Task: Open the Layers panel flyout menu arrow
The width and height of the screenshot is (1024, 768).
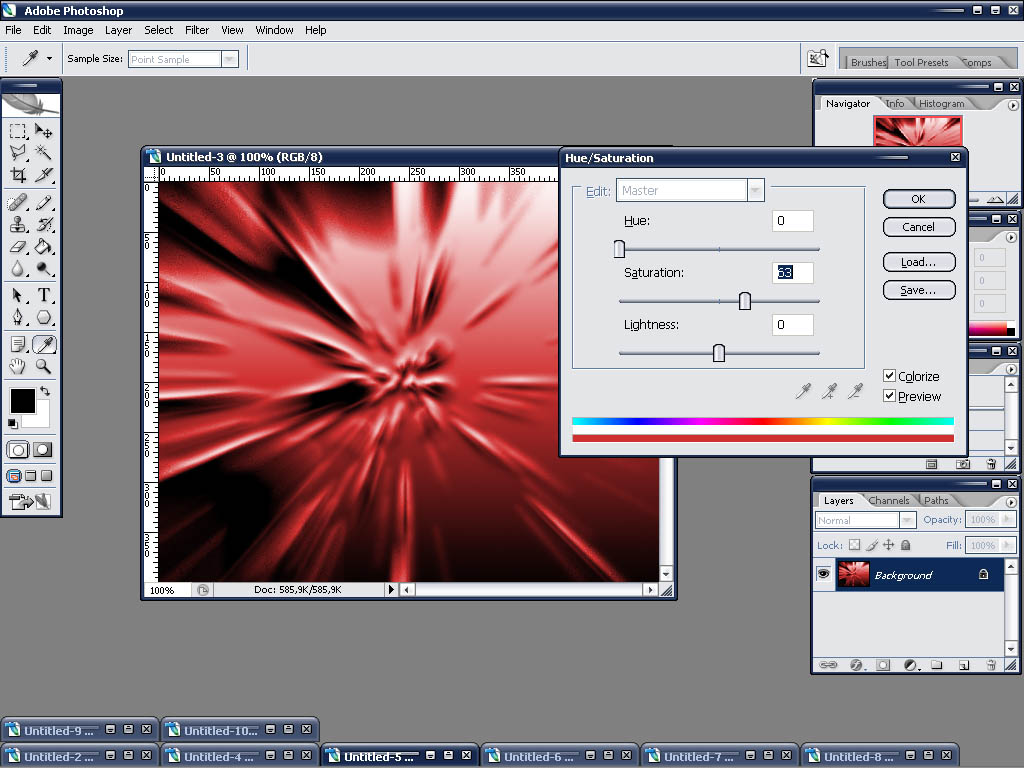Action: click(1012, 501)
